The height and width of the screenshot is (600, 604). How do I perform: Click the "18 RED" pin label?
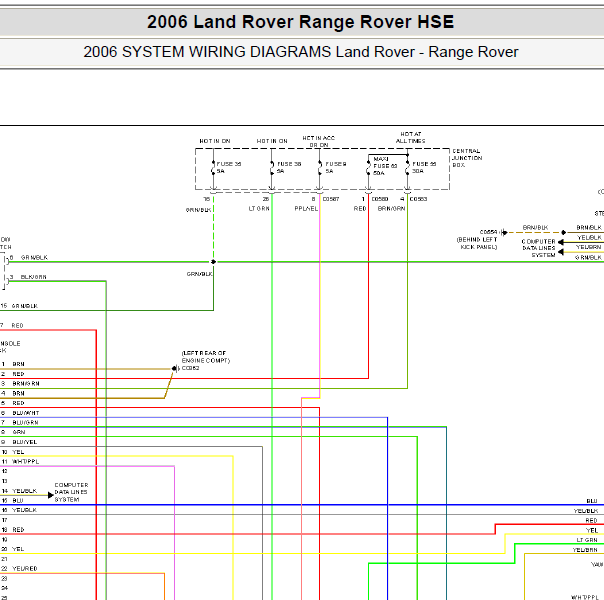[x=13, y=530]
